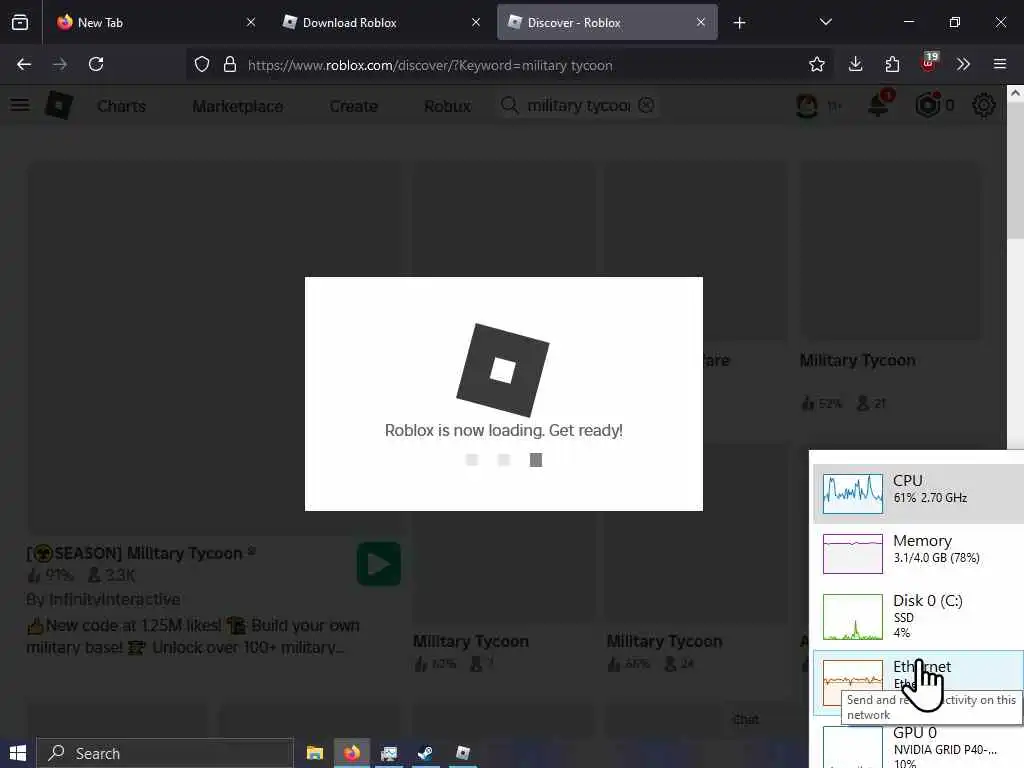The height and width of the screenshot is (768, 1024).
Task: Open the Roblox notifications bell
Action: (878, 104)
